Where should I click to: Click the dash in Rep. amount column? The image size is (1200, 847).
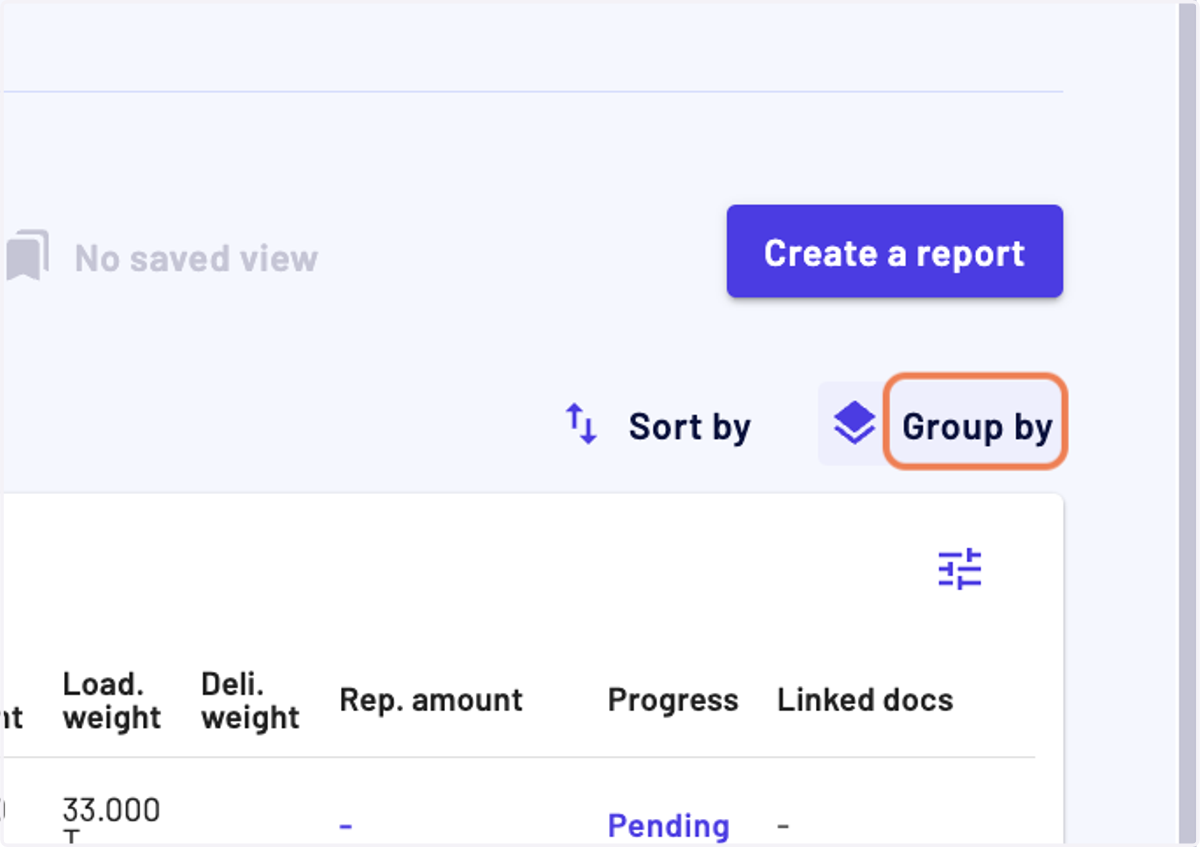[345, 826]
